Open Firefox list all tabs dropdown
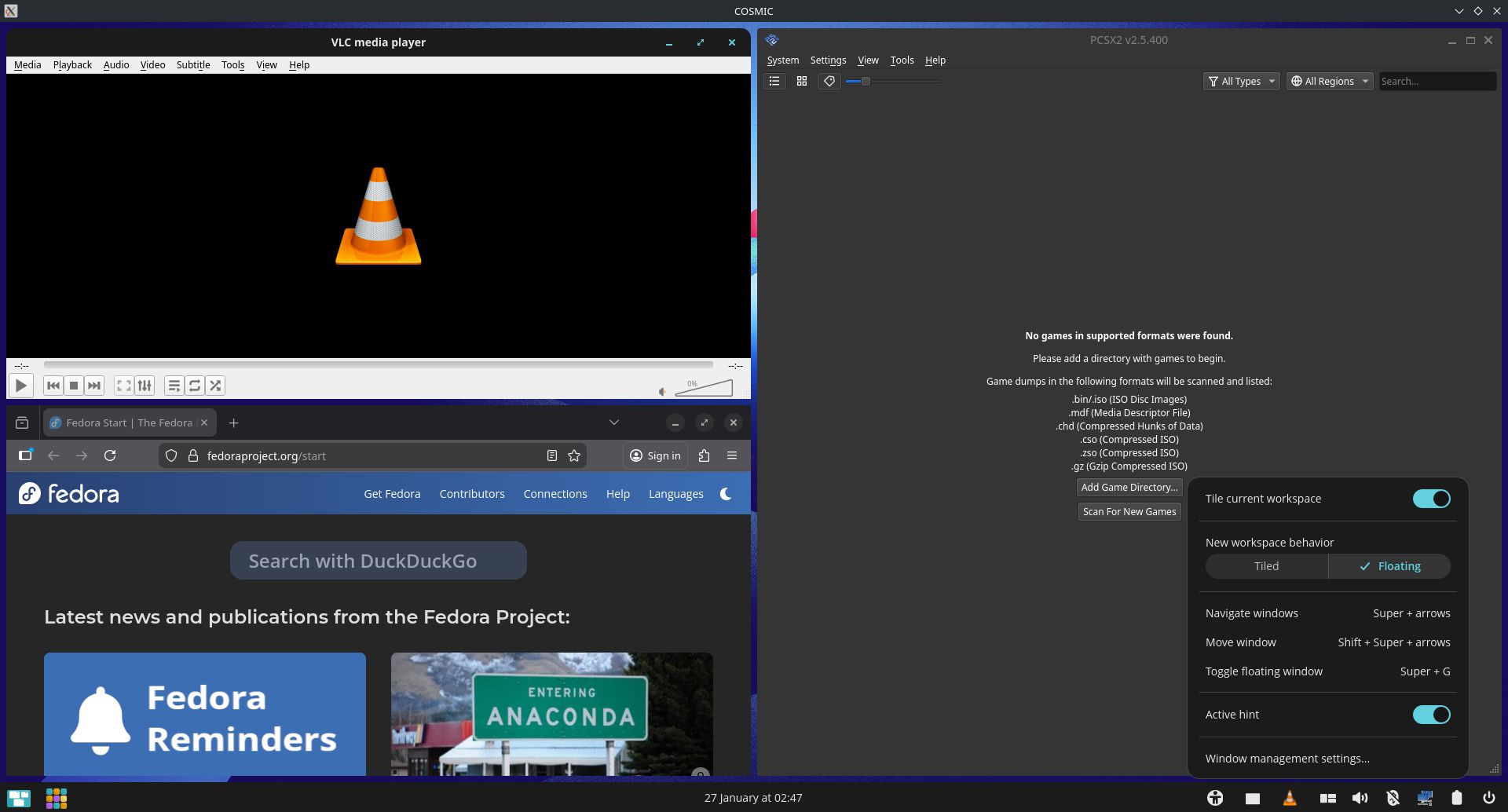 click(x=614, y=422)
